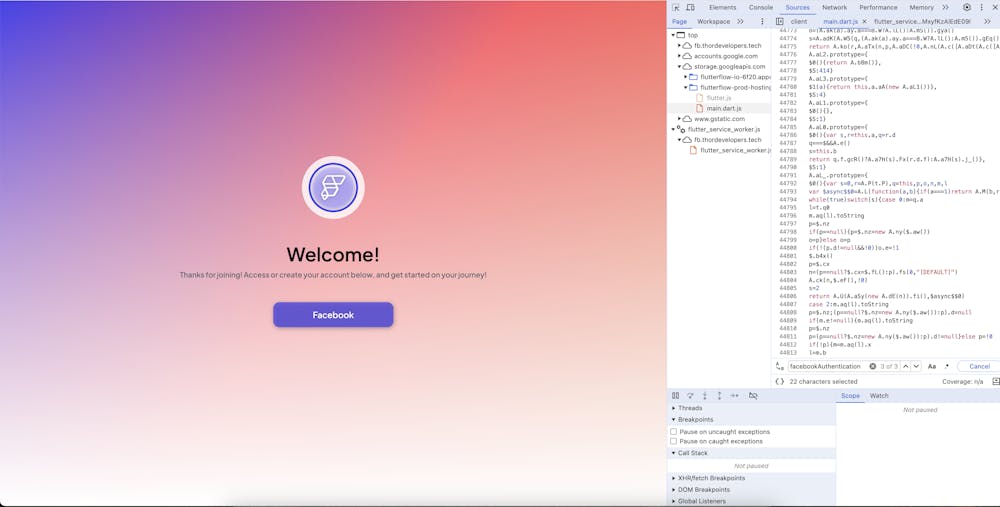The height and width of the screenshot is (507, 1000).
Task: Click the facebookAuthentication search input field
Action: point(827,367)
